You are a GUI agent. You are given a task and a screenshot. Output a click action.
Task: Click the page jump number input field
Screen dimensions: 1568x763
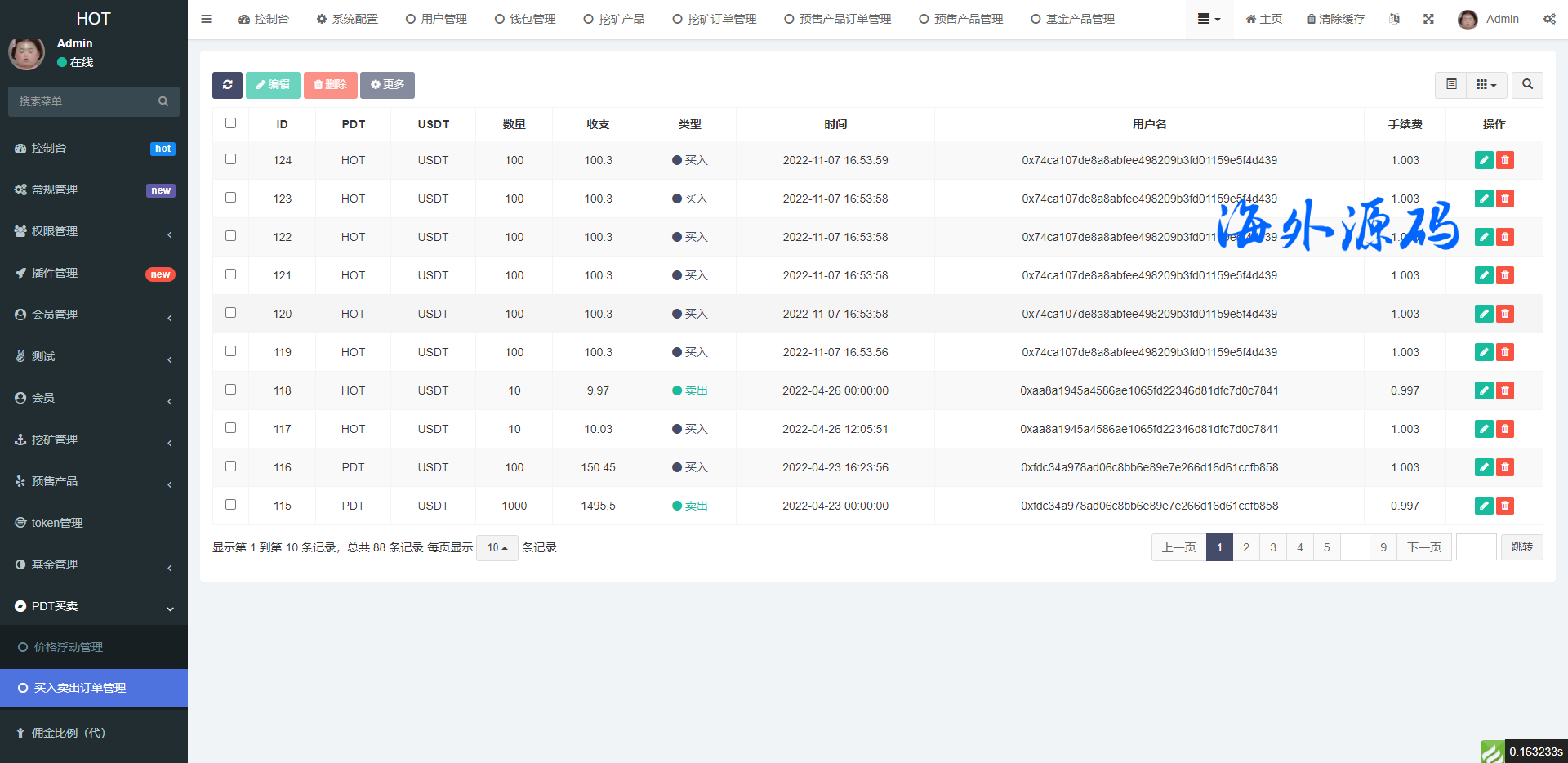point(1476,547)
